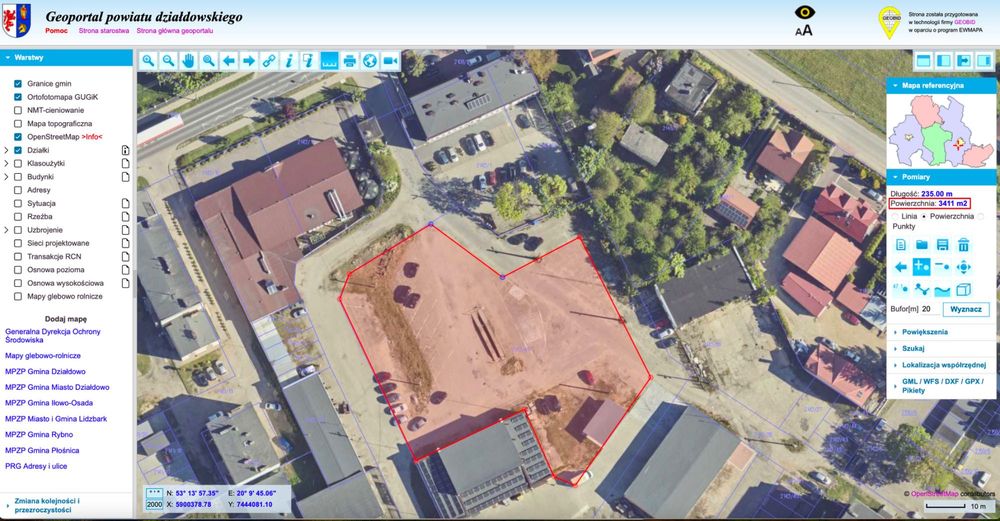
Task: Expand GML / WFS / DXF / GPX section
Action: (x=940, y=386)
